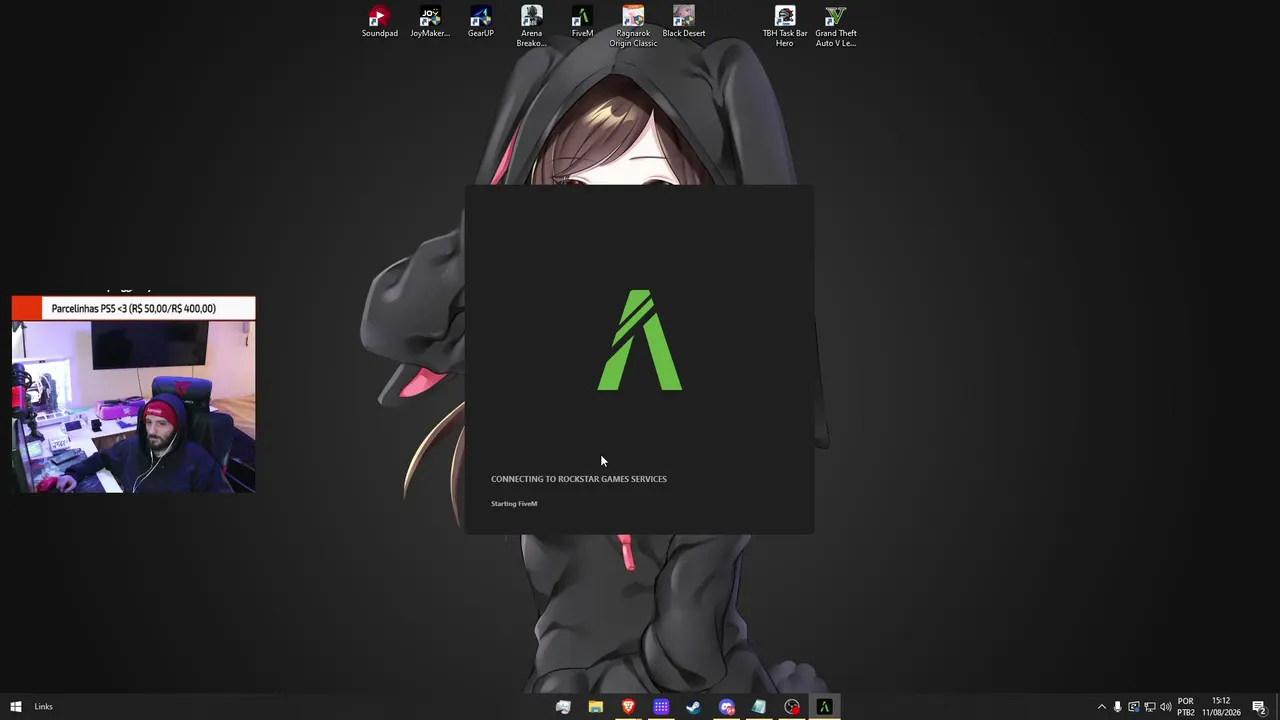Show hidden system tray icons
The image size is (1280, 720).
click(x=1102, y=707)
